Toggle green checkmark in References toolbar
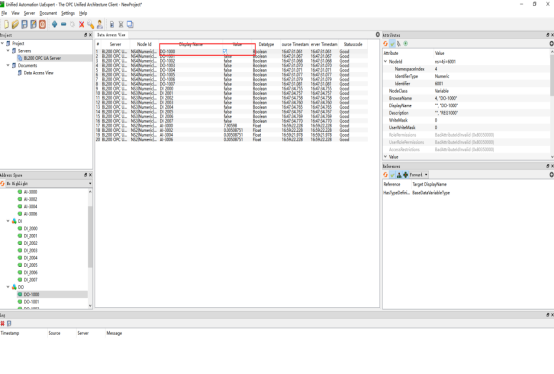The width and height of the screenshot is (554, 374). (x=392, y=174)
